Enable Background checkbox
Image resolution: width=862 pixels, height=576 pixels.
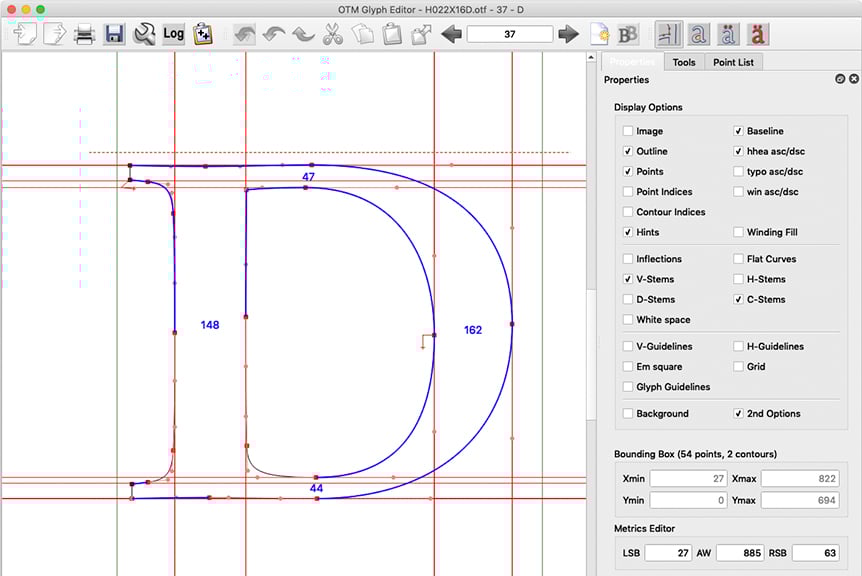[628, 413]
